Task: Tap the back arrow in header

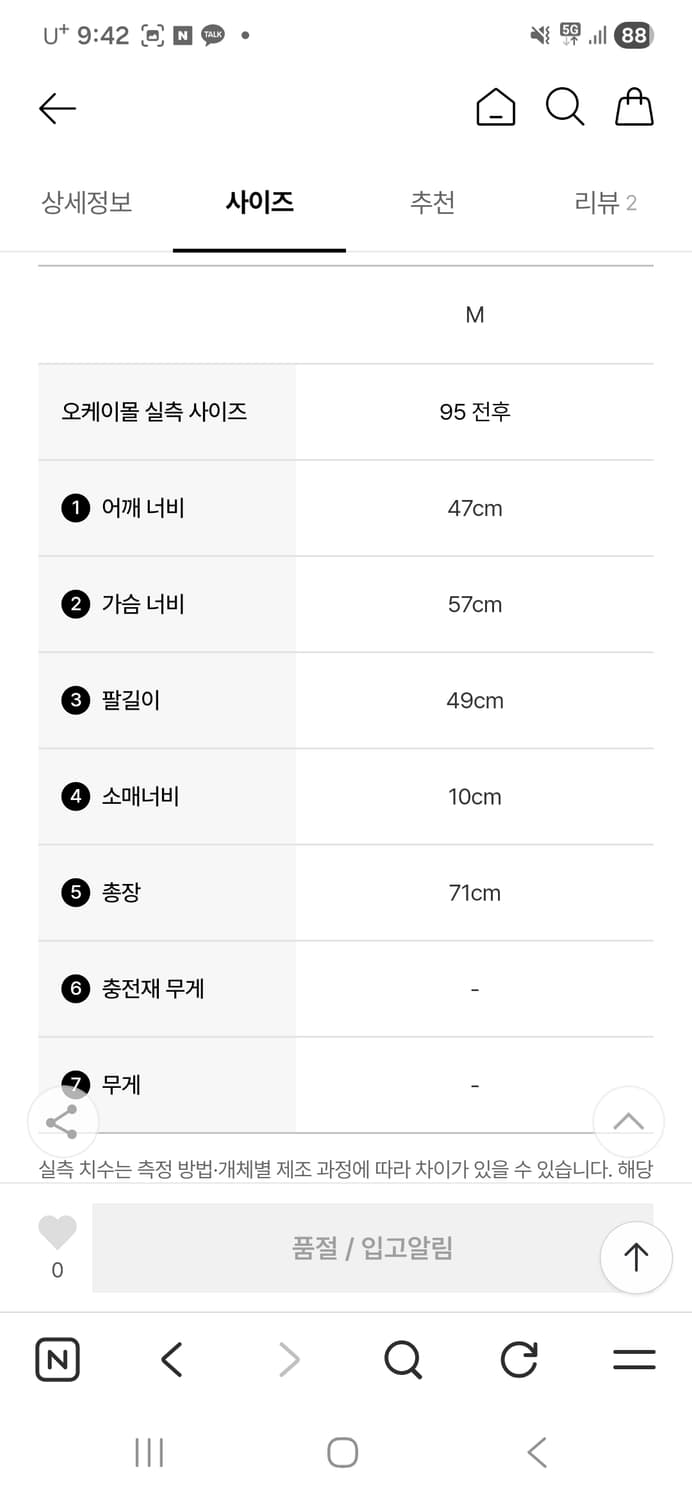Action: point(57,108)
